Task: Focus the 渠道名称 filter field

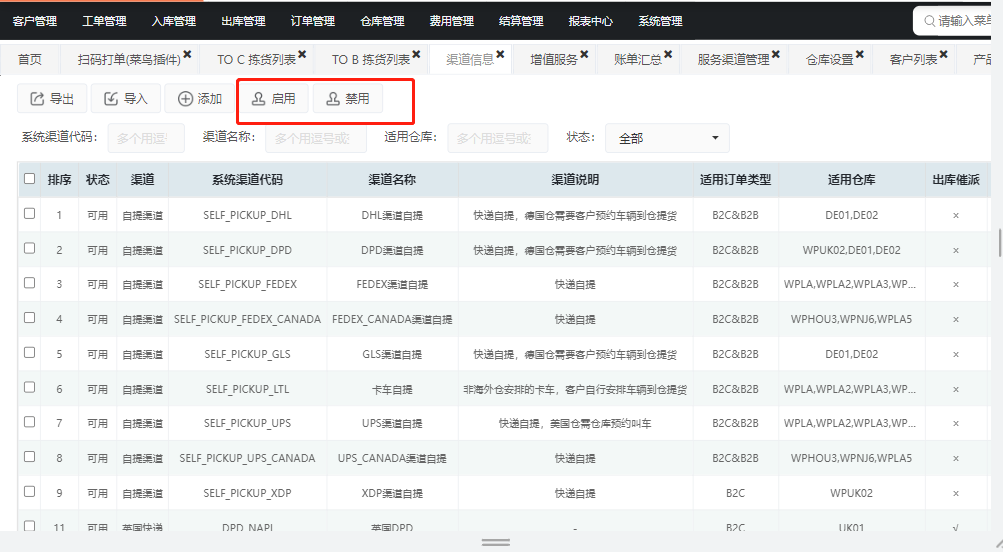Action: tap(316, 138)
